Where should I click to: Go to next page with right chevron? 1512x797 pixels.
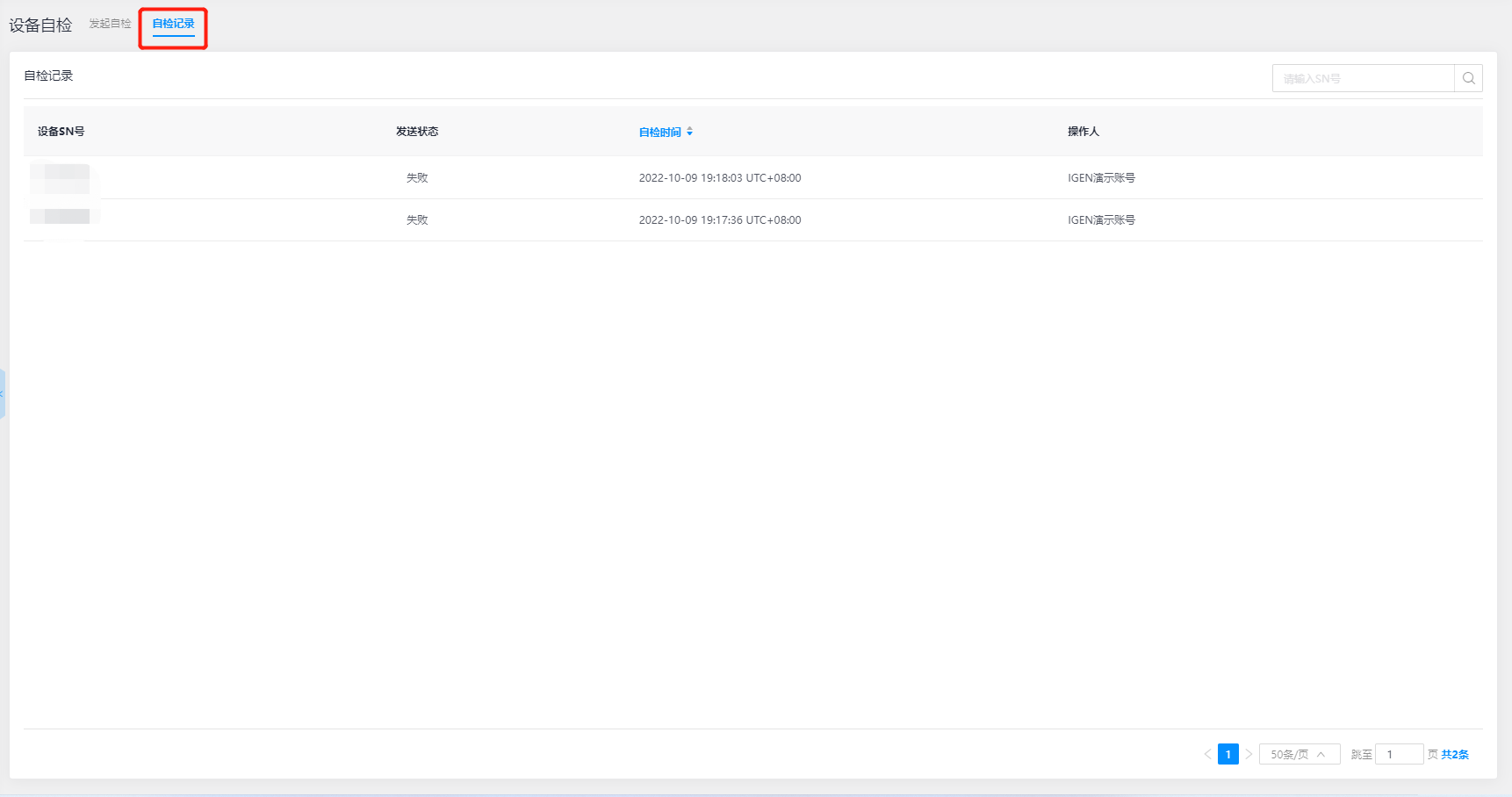(x=1249, y=754)
